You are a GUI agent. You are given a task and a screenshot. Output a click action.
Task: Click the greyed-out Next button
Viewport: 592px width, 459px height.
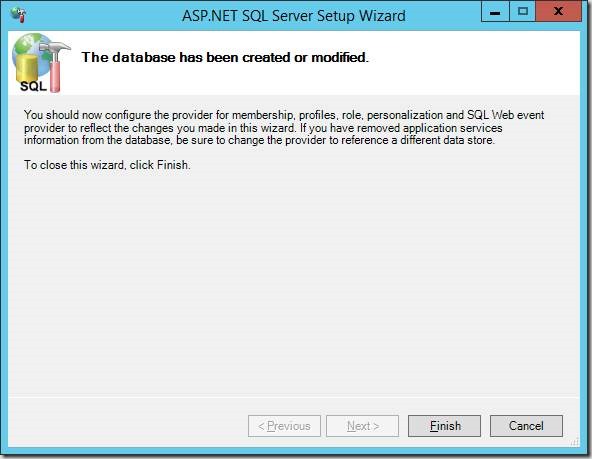tap(362, 426)
